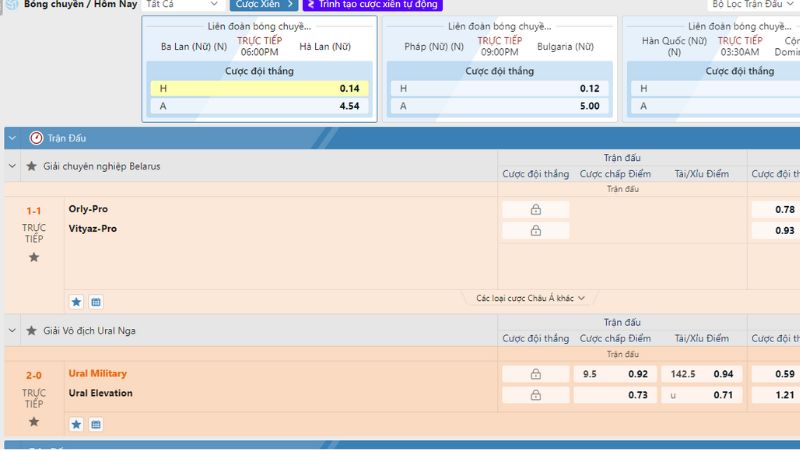Collapse the Trận Đấu section
800x450 pixels.
(x=12, y=138)
